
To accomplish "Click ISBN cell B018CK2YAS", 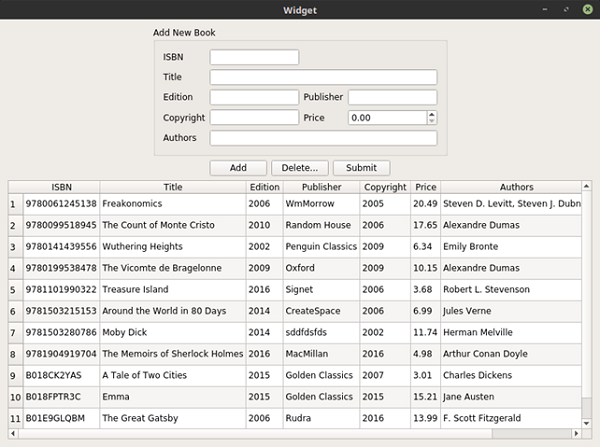I will click(x=61, y=375).
